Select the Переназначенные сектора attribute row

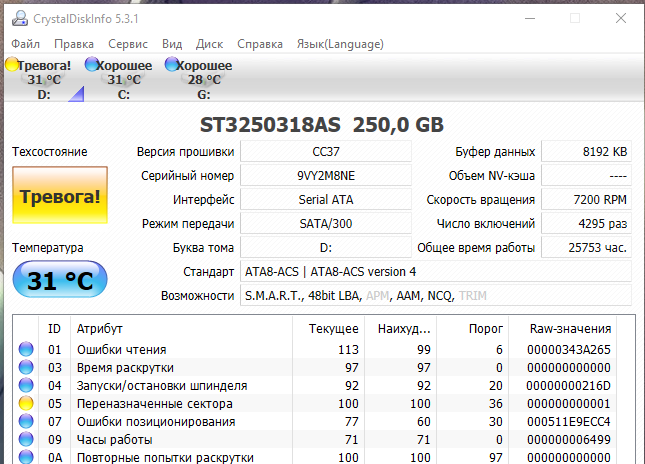click(x=315, y=404)
